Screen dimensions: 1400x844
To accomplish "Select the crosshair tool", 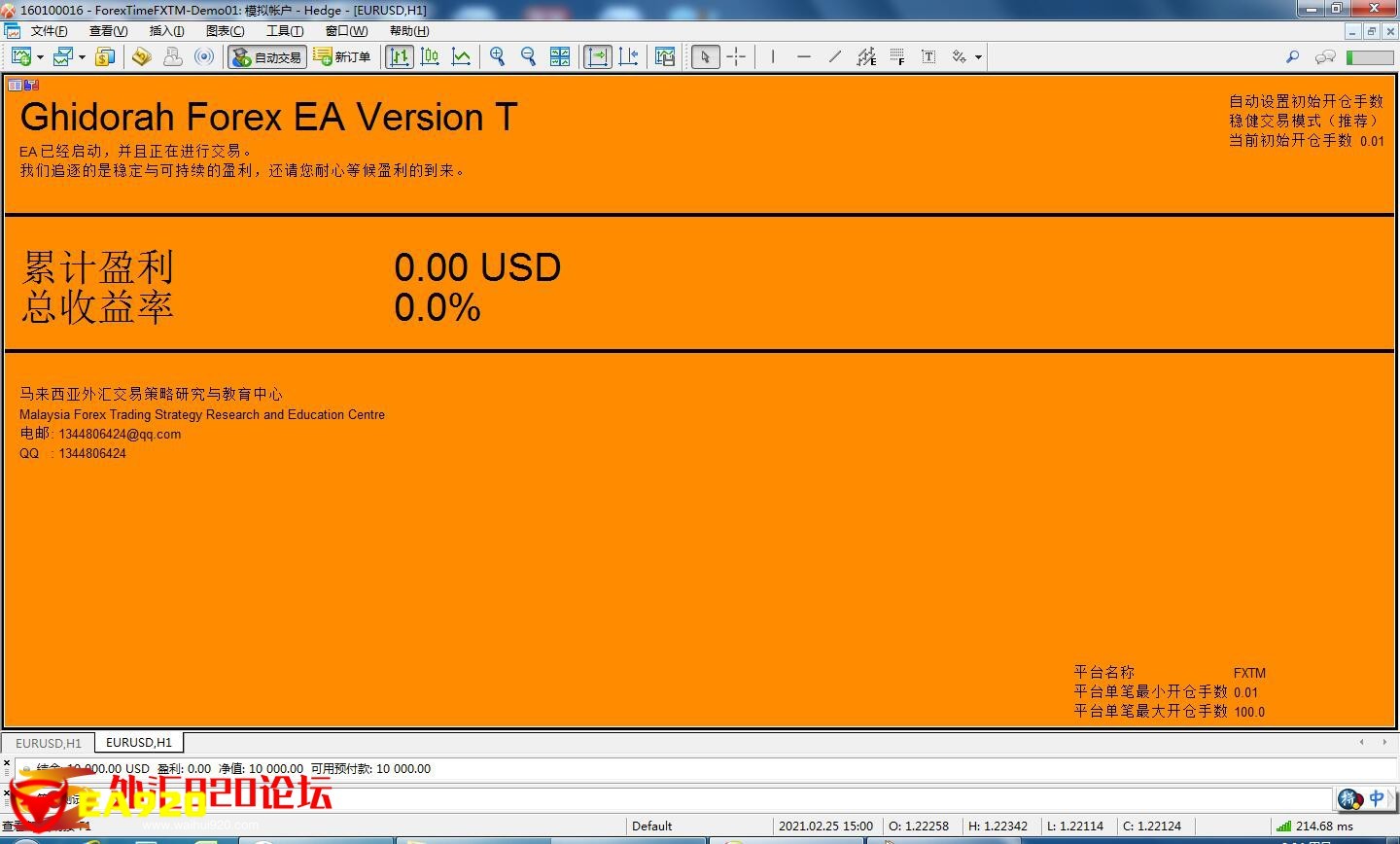I will [x=736, y=57].
